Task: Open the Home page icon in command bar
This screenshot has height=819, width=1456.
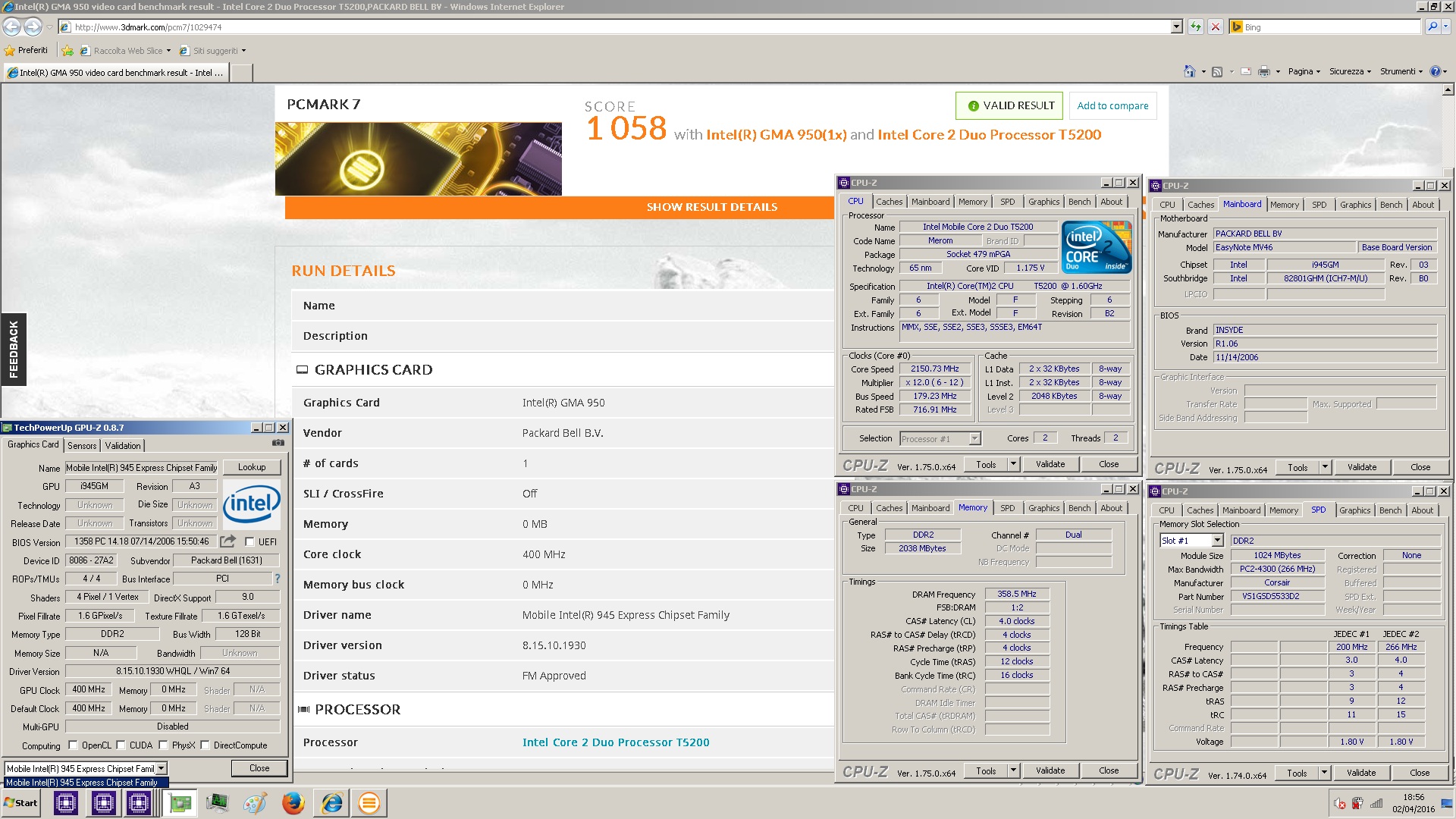Action: (1190, 71)
